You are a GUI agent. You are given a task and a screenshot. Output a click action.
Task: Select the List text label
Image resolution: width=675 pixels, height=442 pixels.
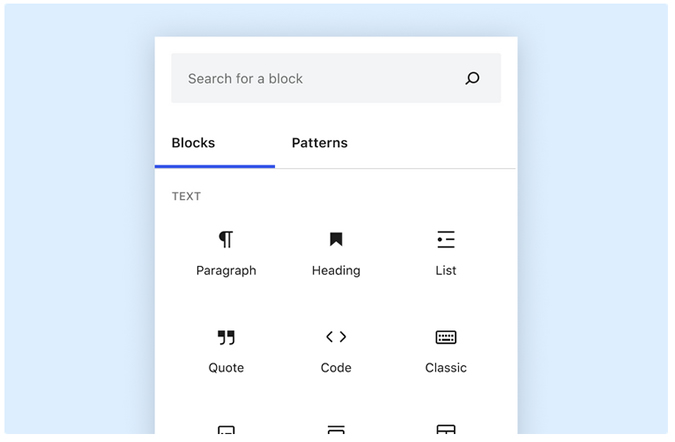tap(446, 271)
